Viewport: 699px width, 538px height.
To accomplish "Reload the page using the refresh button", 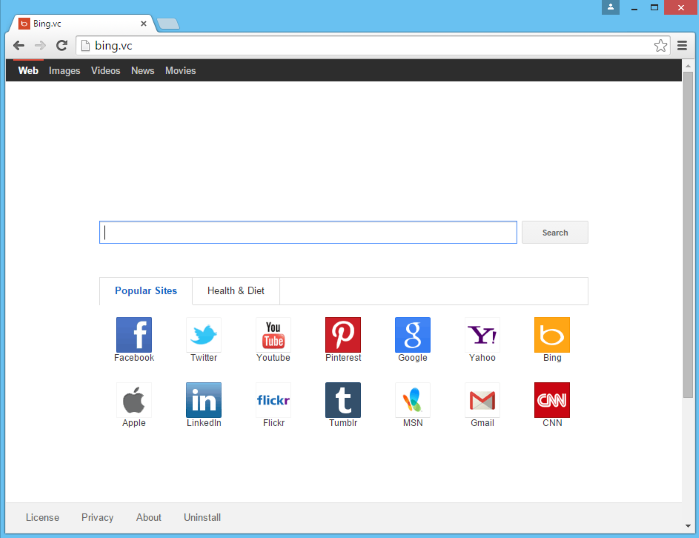I will coord(61,45).
